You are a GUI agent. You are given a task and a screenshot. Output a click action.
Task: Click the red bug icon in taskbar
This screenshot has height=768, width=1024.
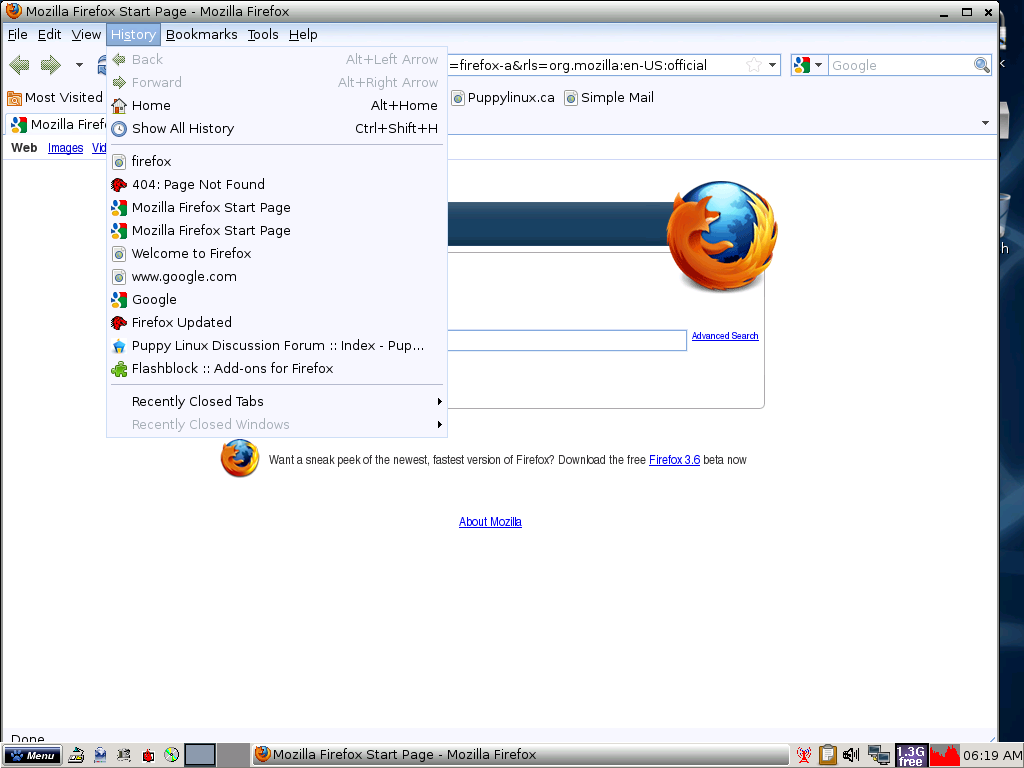click(148, 755)
